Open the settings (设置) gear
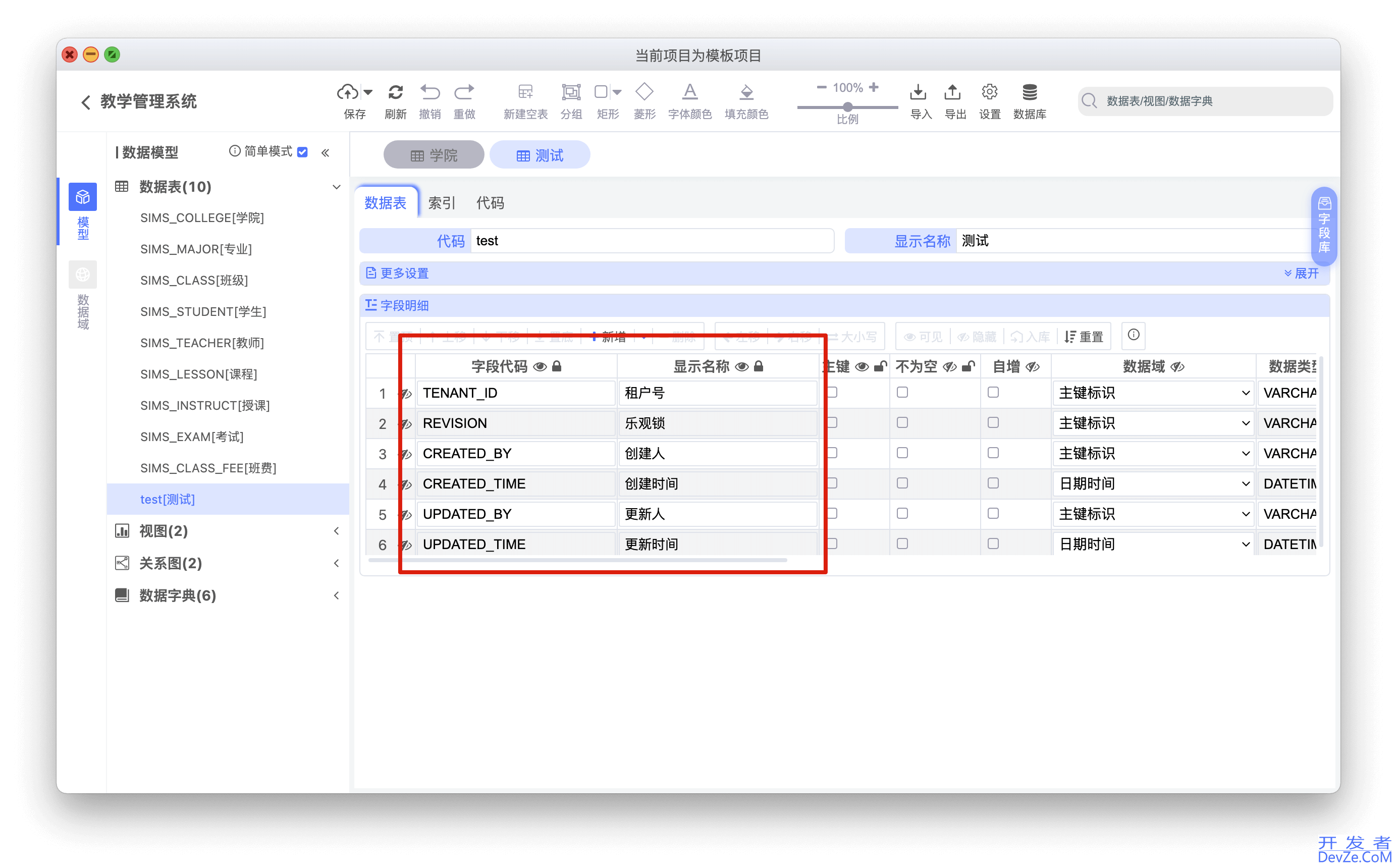1397x868 pixels. [x=990, y=92]
